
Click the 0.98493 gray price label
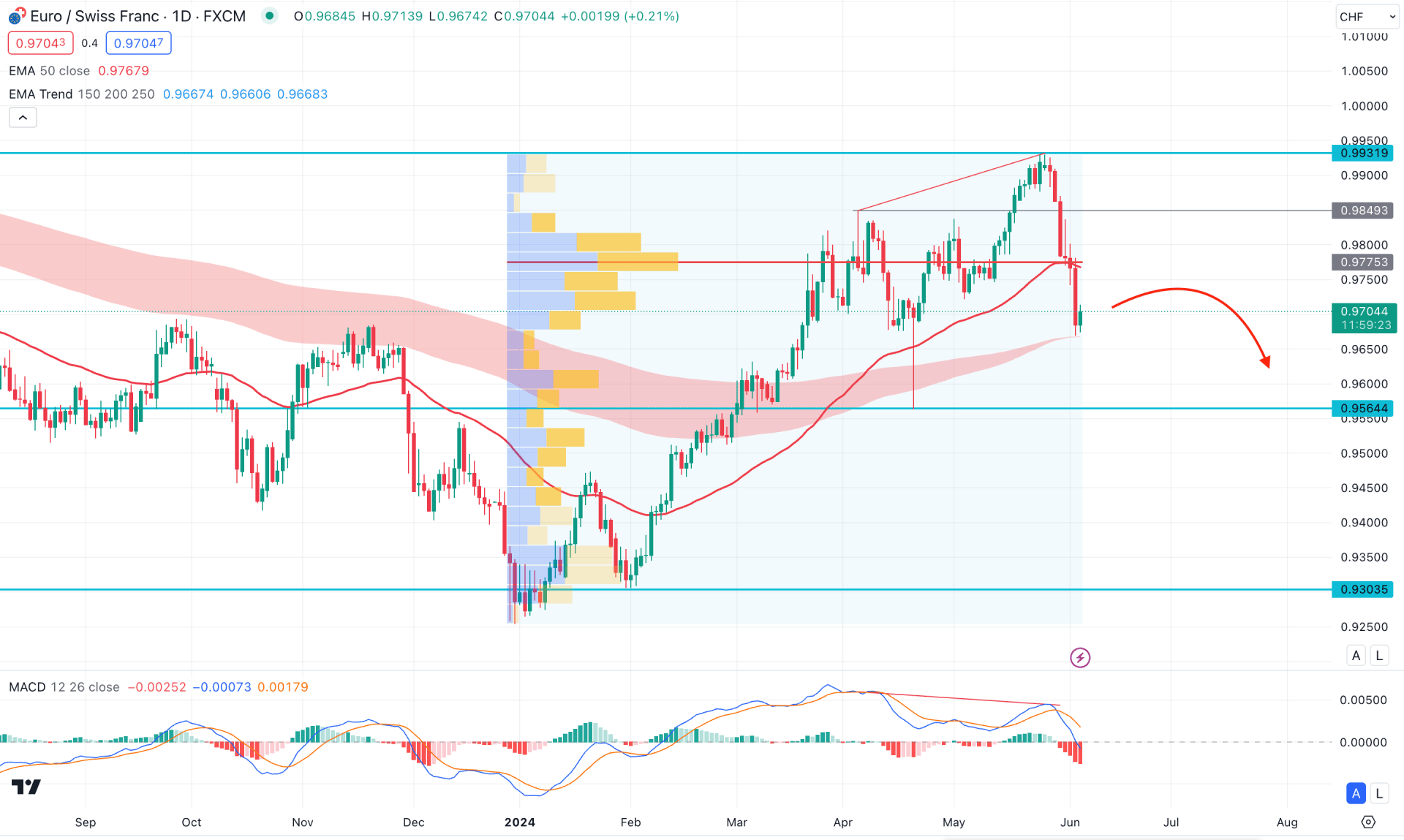pos(1363,211)
